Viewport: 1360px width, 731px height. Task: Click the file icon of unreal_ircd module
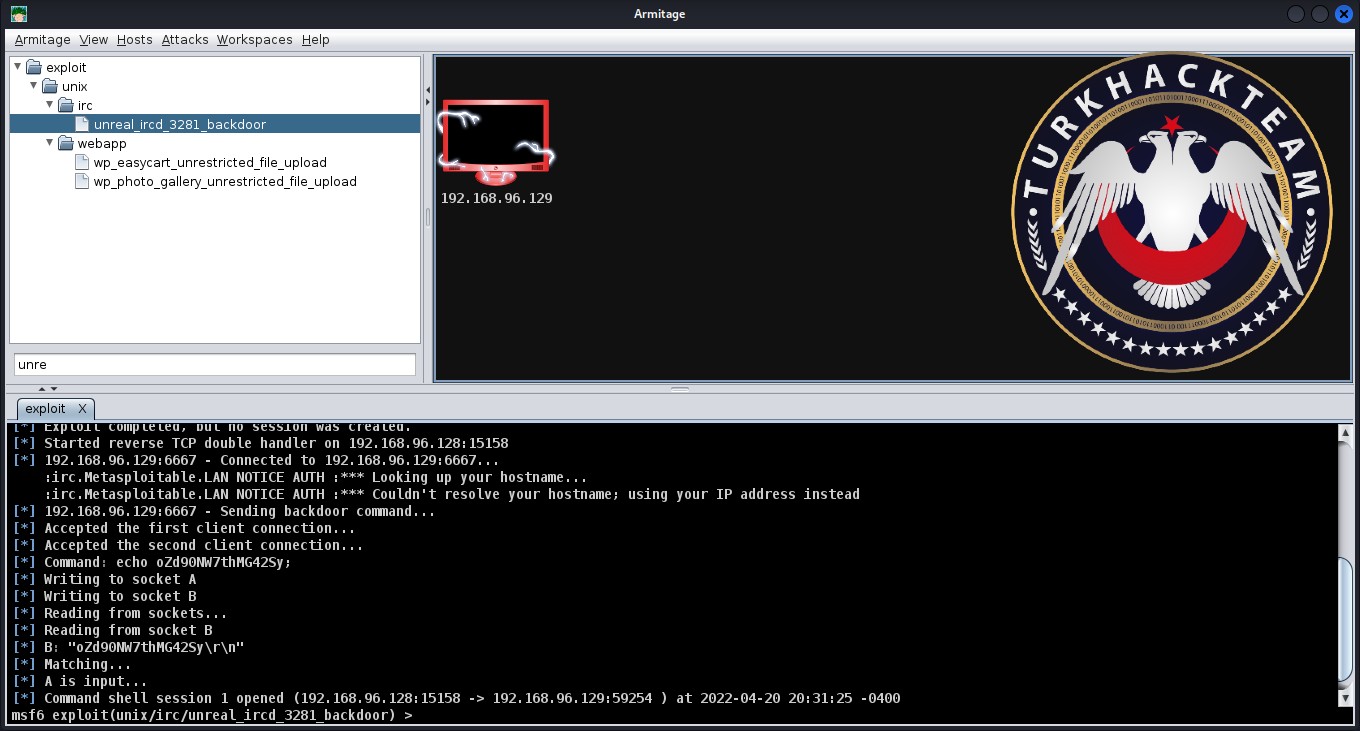[83, 124]
